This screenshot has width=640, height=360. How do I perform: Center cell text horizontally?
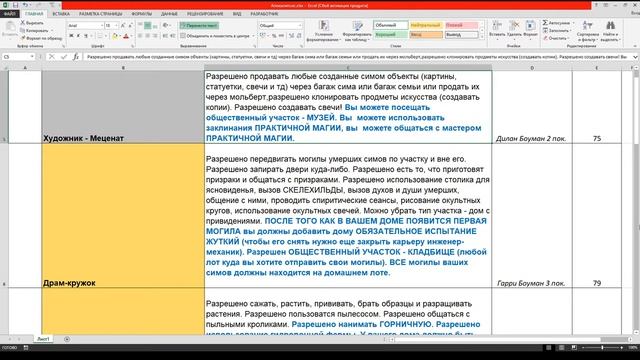148,36
